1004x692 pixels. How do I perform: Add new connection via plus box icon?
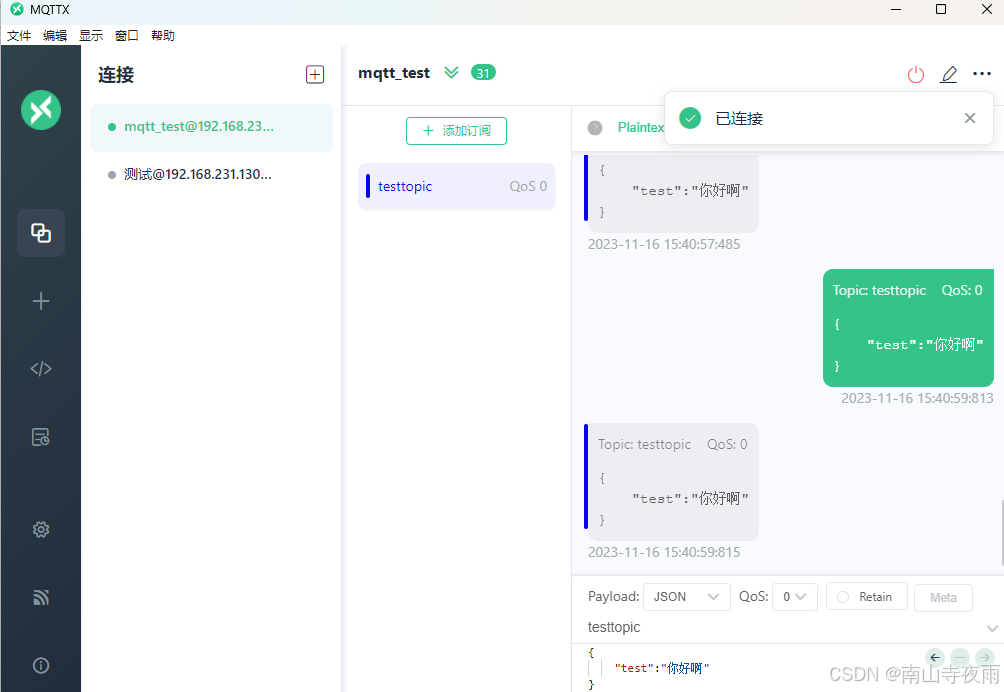point(315,74)
